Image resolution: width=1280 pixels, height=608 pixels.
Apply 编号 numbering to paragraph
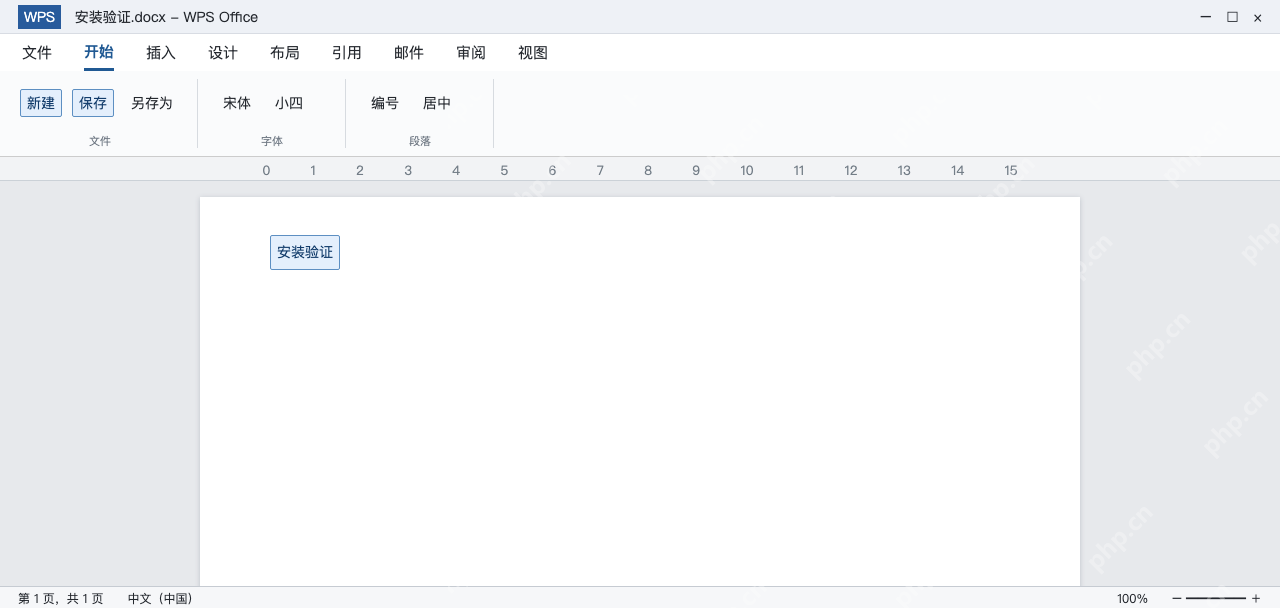[385, 103]
